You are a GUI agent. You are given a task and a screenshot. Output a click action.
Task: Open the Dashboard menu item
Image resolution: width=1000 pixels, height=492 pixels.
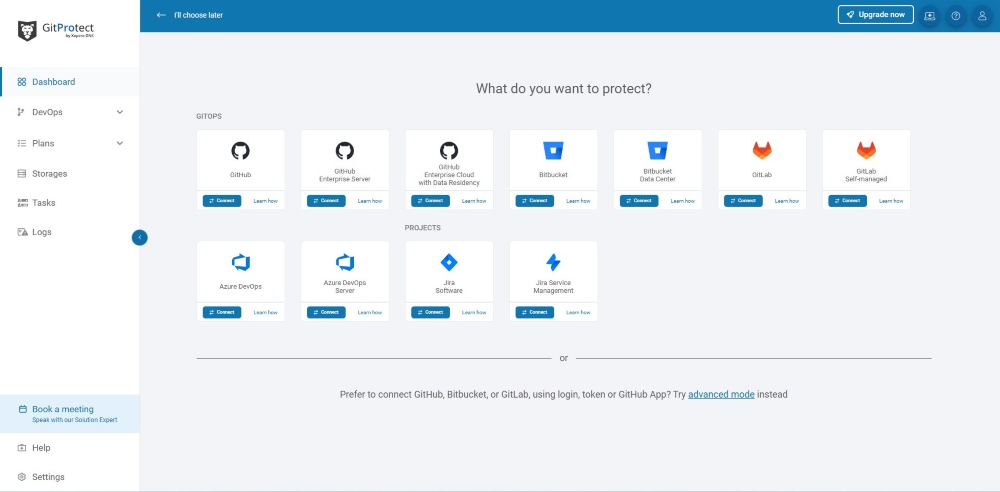pos(70,82)
